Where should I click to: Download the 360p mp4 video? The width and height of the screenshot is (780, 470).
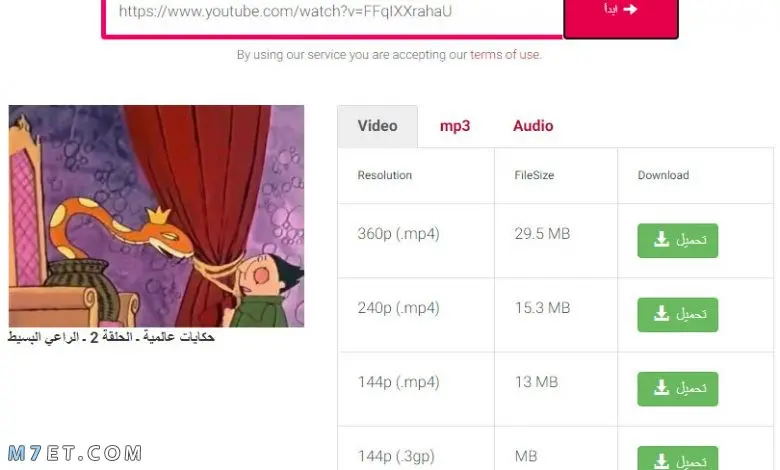point(678,240)
